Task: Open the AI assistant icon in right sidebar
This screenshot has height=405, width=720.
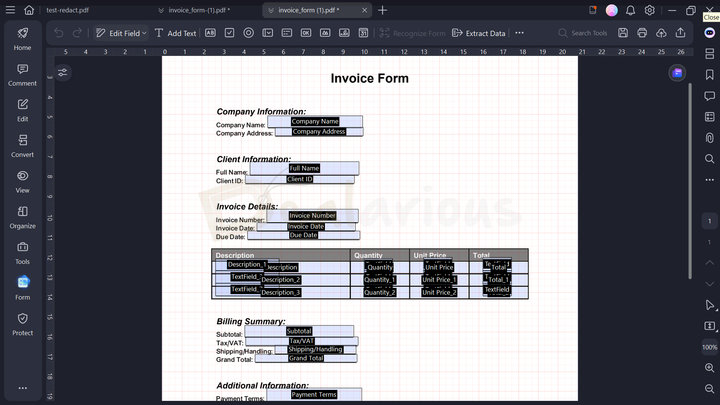Action: (x=709, y=33)
